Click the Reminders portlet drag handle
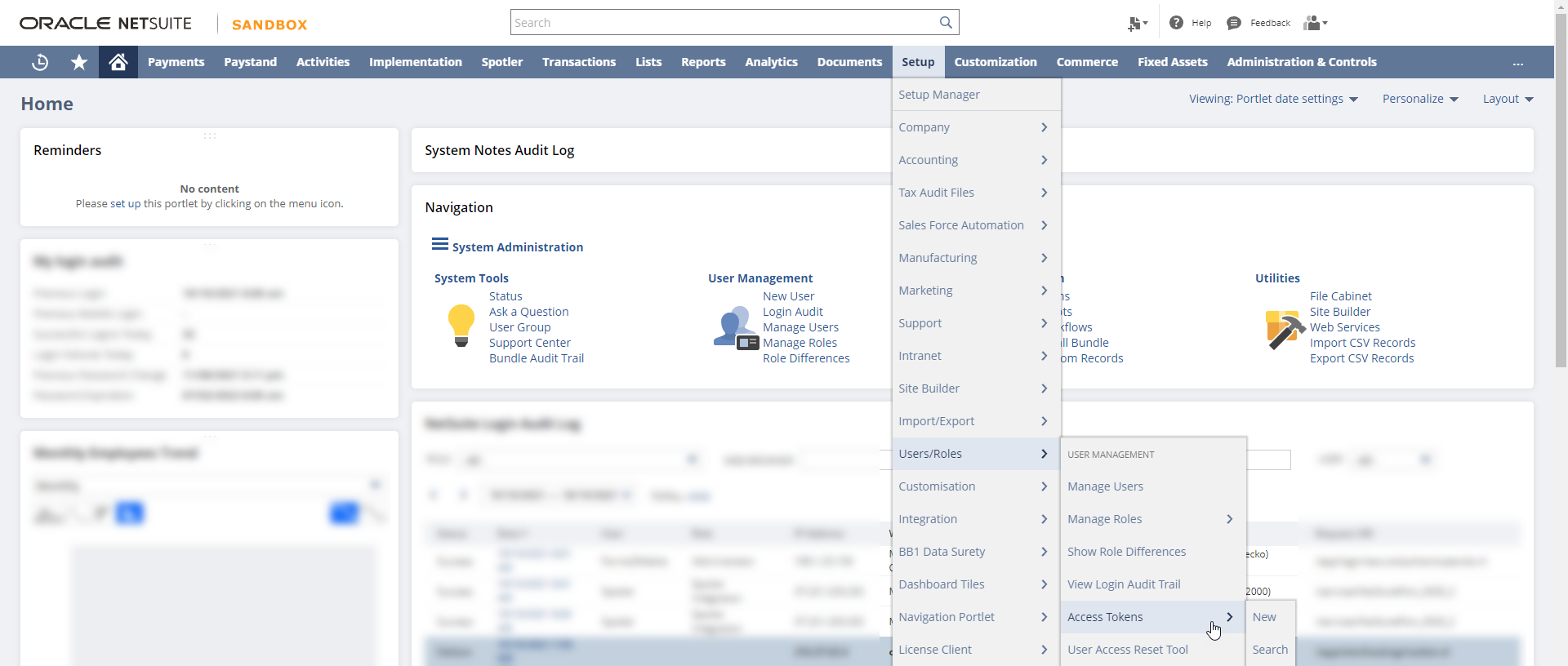The height and width of the screenshot is (666, 1568). click(x=210, y=135)
